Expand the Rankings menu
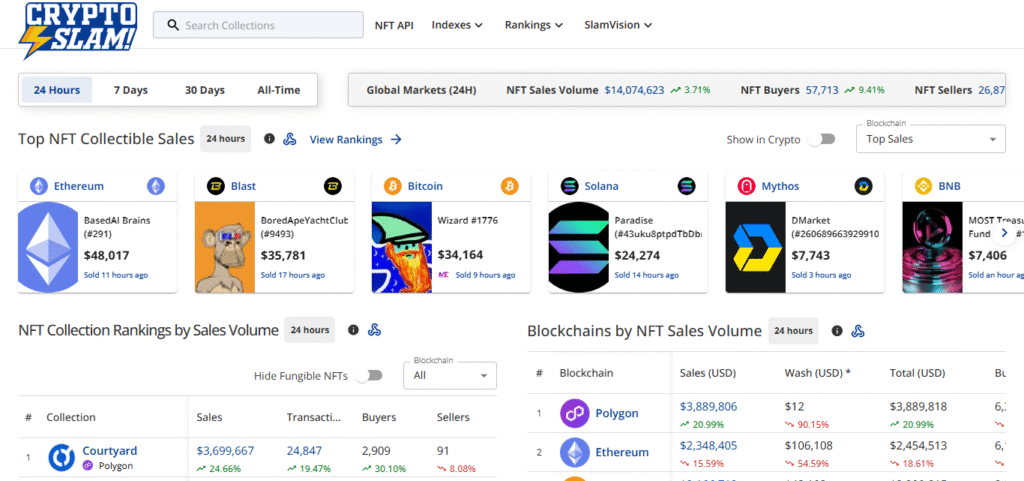This screenshot has height=481, width=1024. point(534,25)
